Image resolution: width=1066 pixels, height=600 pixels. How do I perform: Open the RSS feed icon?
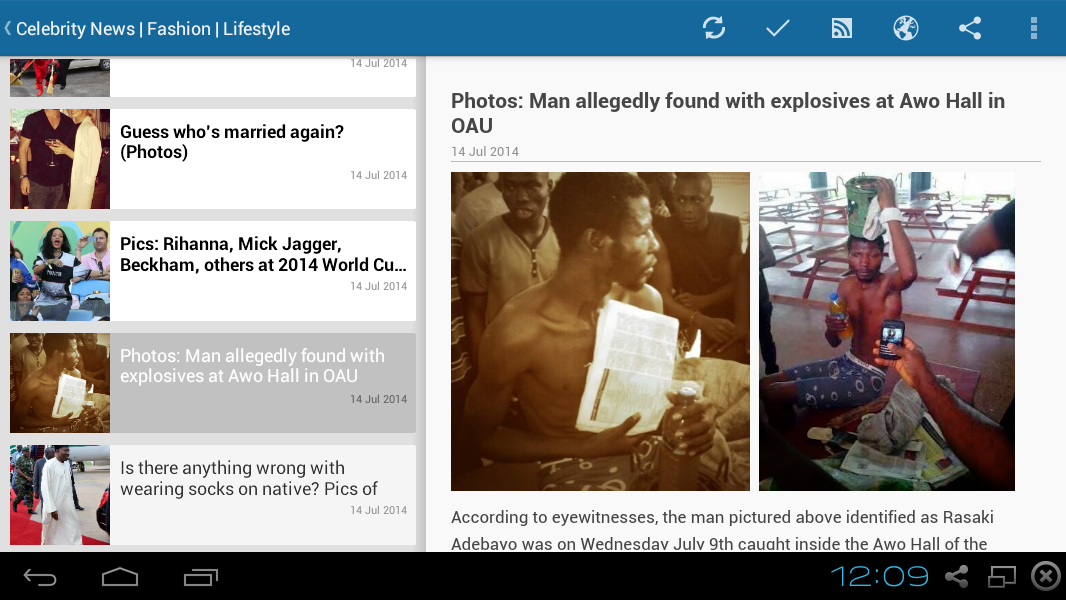tap(842, 29)
